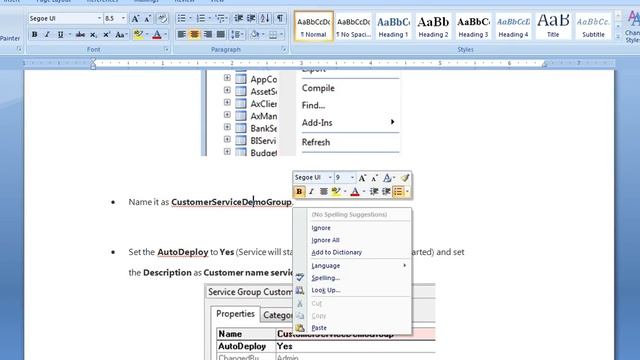640x360 pixels.
Task: Apply Superscript formatting from the ribbon
Action: coord(106,35)
